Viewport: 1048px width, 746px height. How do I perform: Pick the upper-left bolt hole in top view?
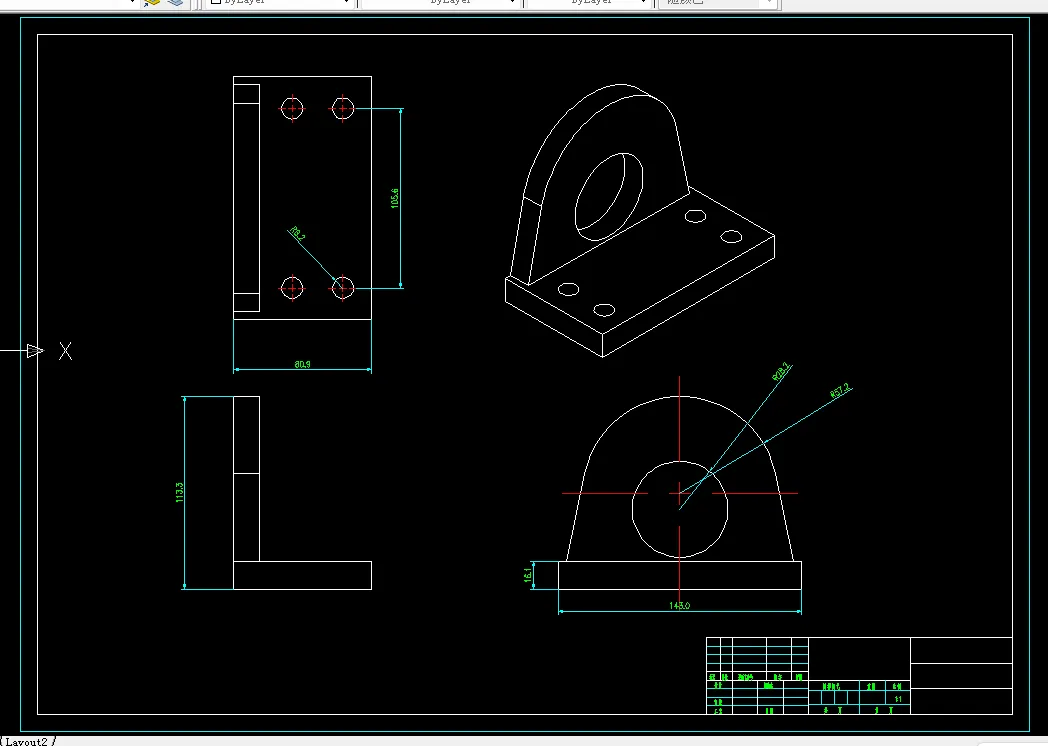[292, 108]
